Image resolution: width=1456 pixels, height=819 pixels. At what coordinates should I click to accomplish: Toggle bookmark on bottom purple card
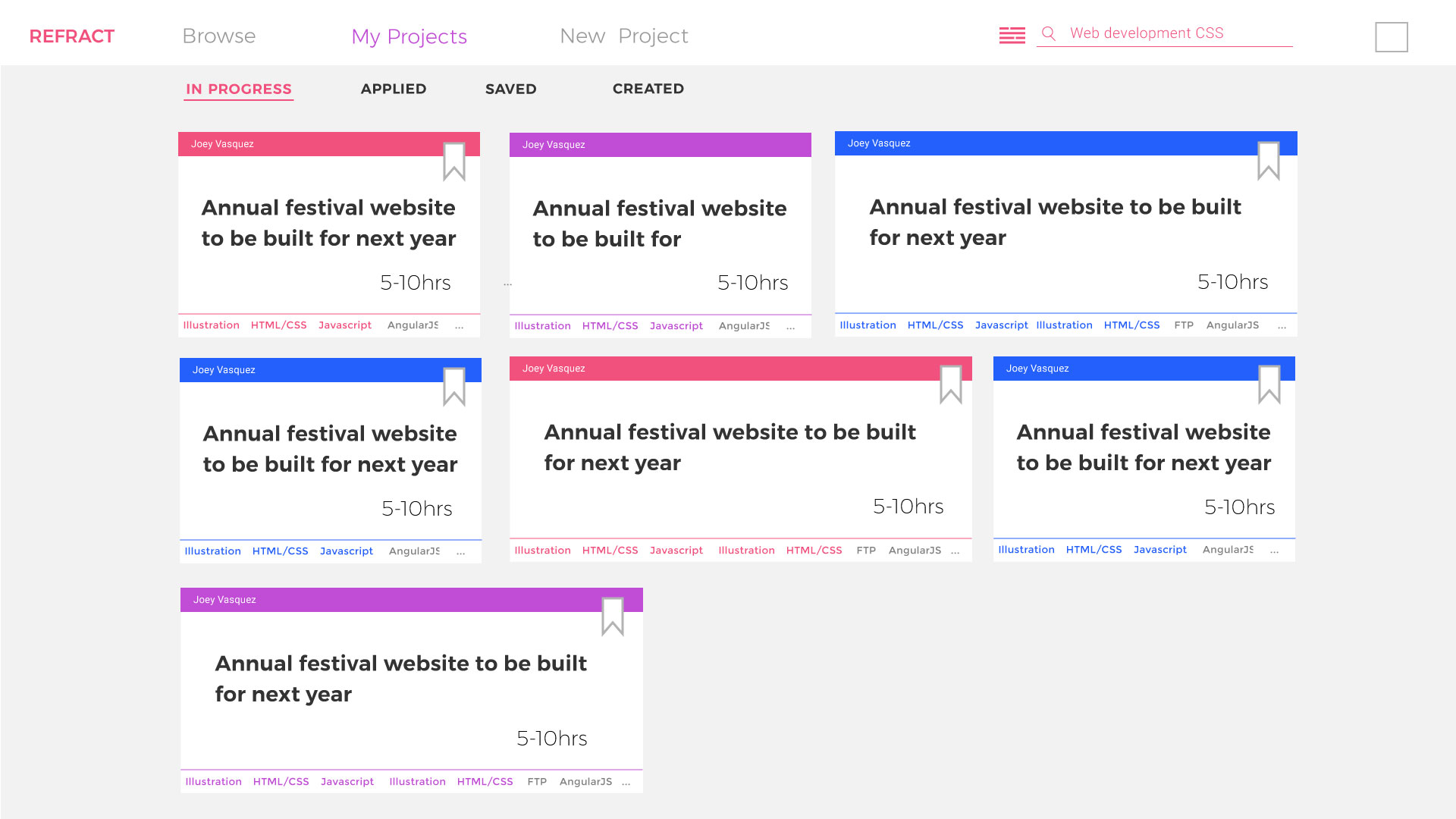point(612,616)
